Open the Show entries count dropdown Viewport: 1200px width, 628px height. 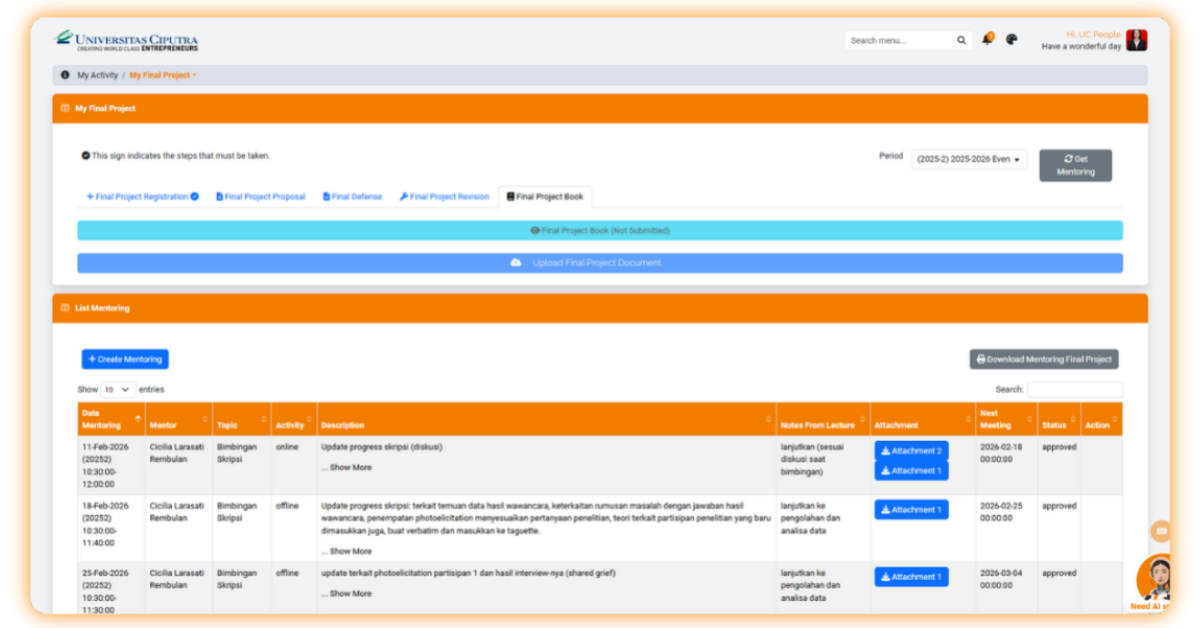[117, 390]
